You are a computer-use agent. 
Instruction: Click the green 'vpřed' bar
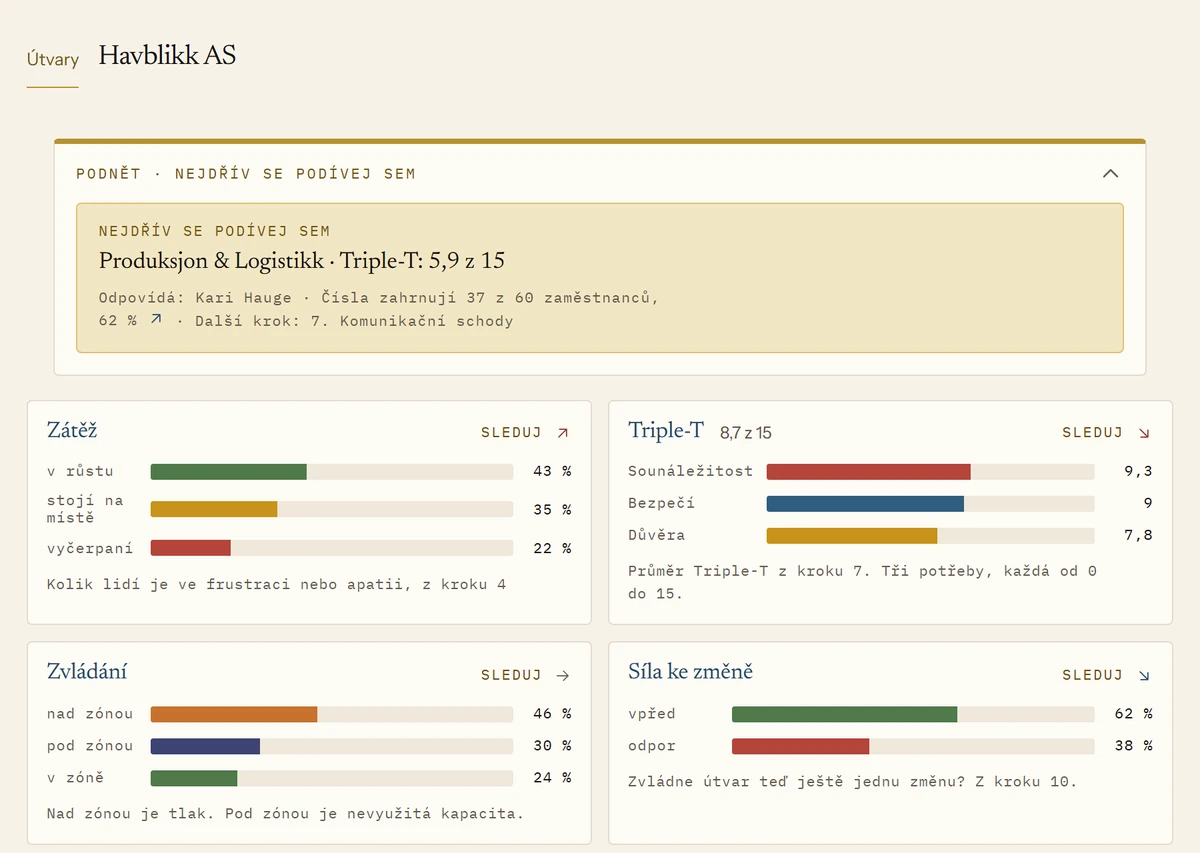point(845,714)
